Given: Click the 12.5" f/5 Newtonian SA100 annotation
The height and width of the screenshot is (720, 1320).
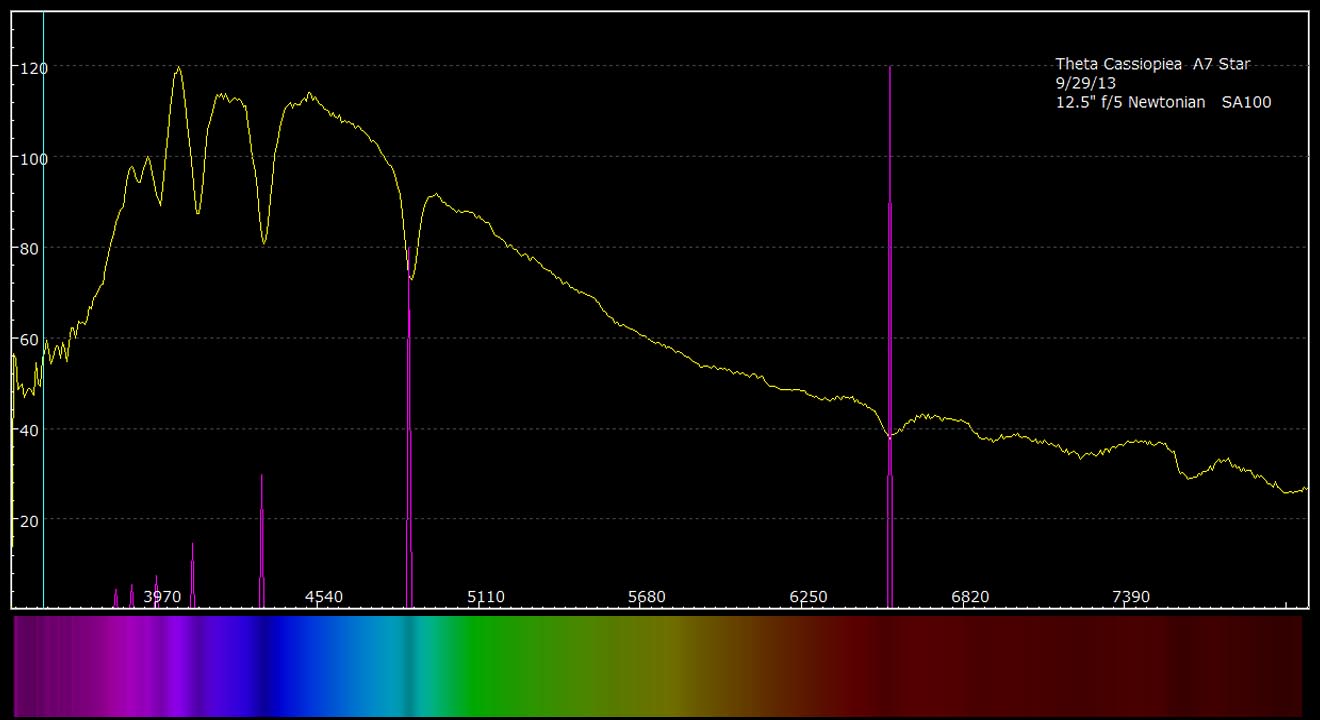Looking at the screenshot, I should click(1163, 102).
